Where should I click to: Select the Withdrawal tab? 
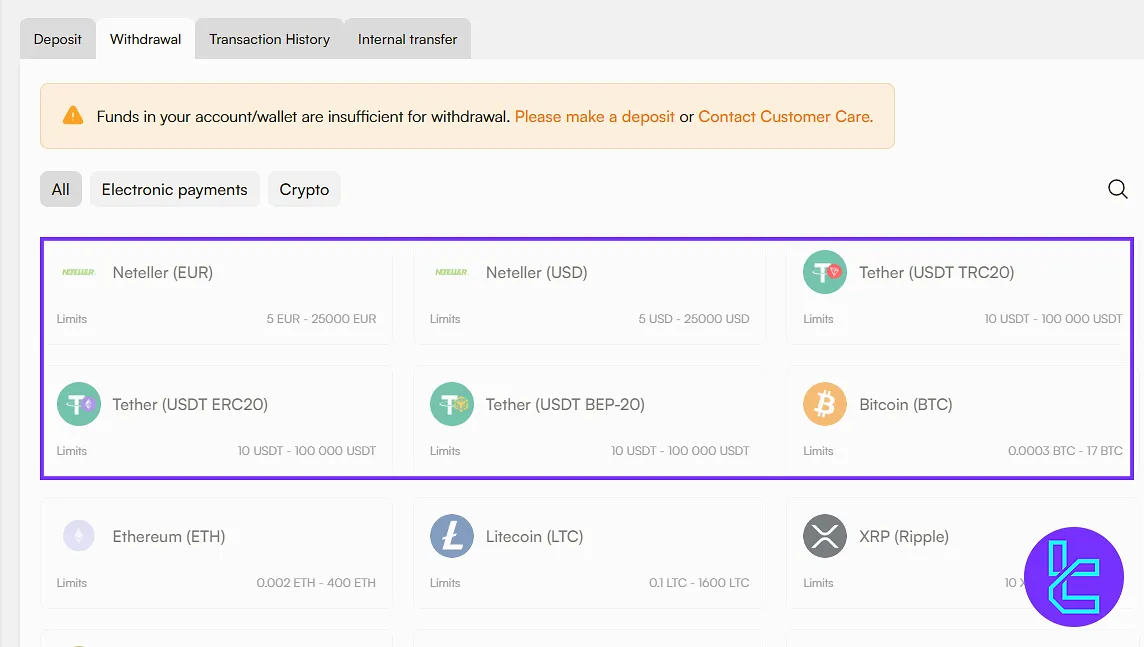[146, 39]
